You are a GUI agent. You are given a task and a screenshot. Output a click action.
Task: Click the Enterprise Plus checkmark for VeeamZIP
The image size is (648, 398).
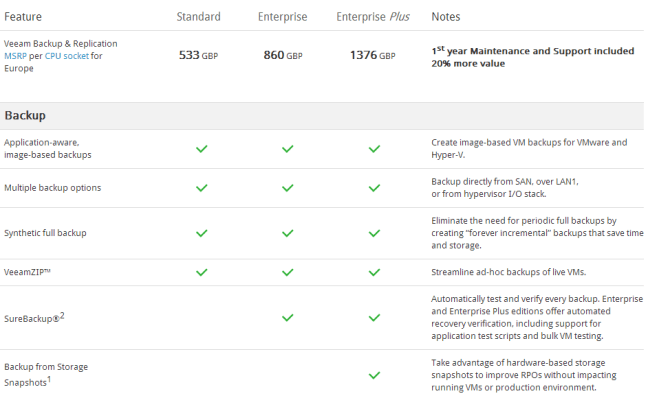point(374,272)
